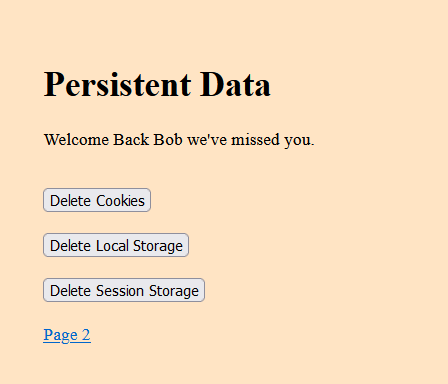Click the word Cookies on the first button
This screenshot has height=384, width=448.
tap(120, 201)
